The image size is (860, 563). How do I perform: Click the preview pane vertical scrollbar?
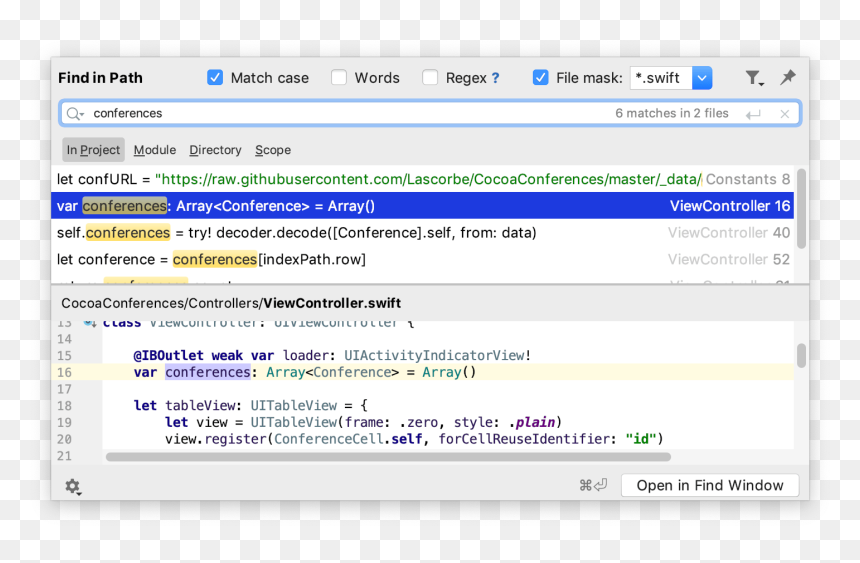[x=801, y=356]
